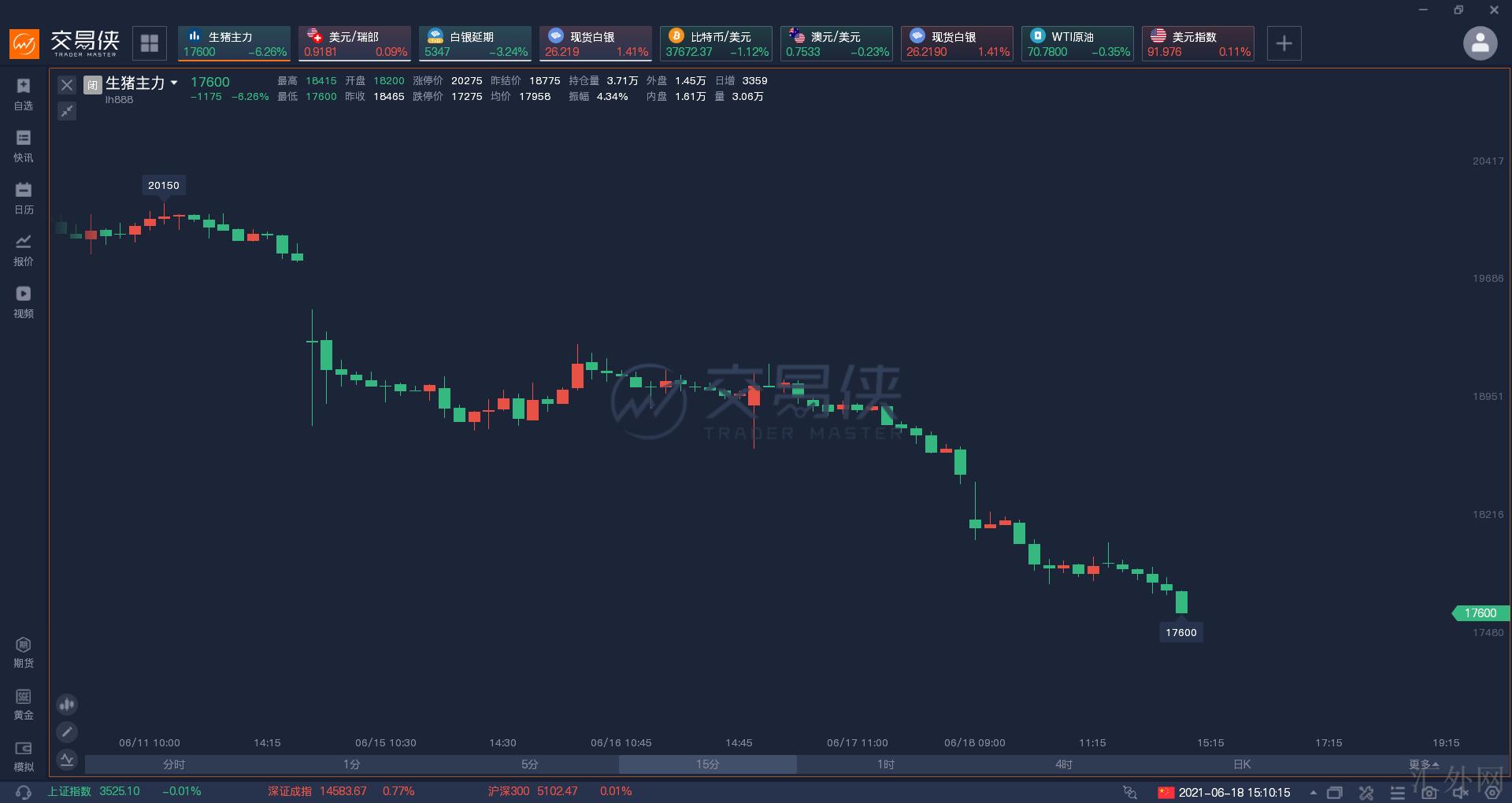1512x803 pixels.
Task: Select the 比特币/美元 quote card
Action: click(716, 43)
